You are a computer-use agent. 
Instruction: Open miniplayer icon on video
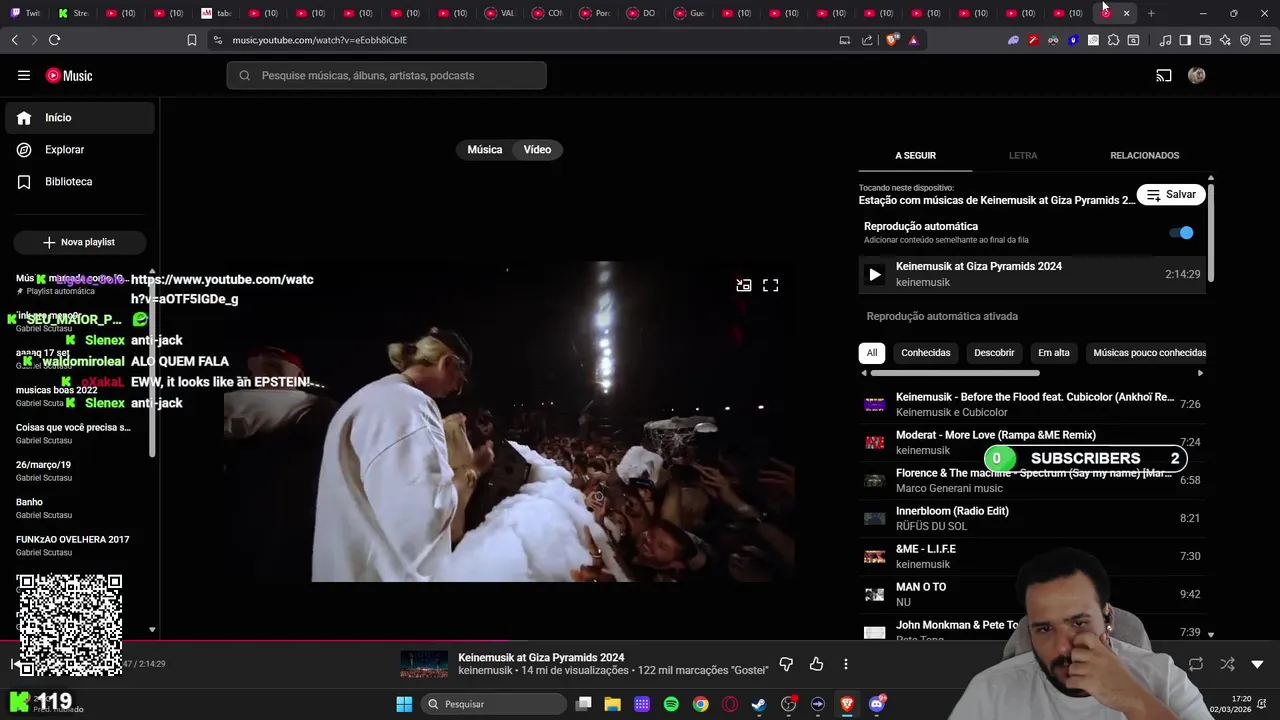[744, 285]
